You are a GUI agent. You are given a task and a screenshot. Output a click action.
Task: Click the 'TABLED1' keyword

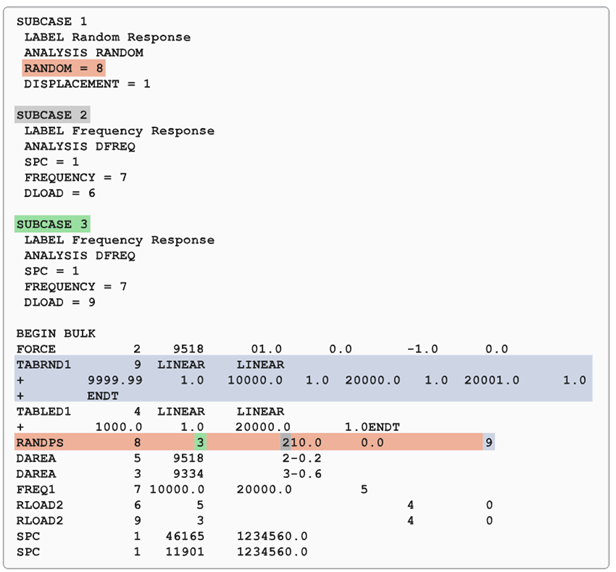44,411
